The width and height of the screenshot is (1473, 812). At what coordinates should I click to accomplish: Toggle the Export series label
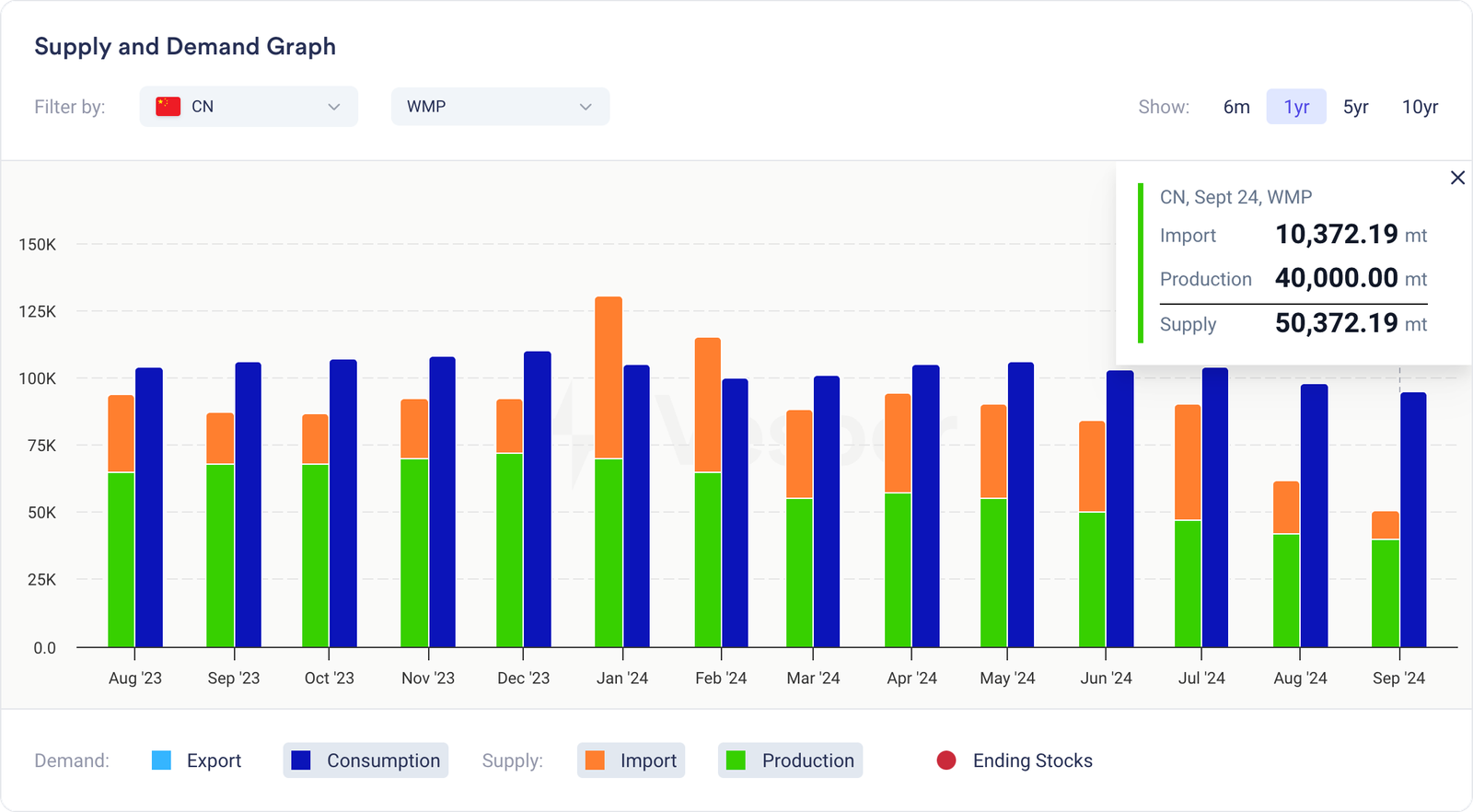tap(214, 760)
